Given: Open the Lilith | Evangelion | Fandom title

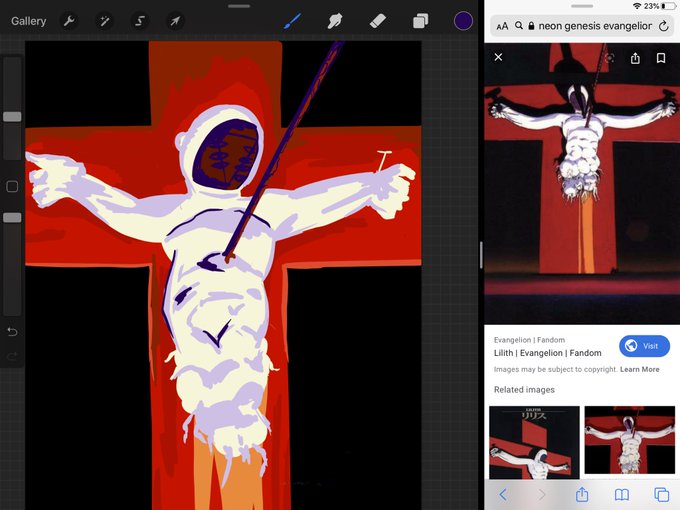Looking at the screenshot, I should click(x=547, y=353).
